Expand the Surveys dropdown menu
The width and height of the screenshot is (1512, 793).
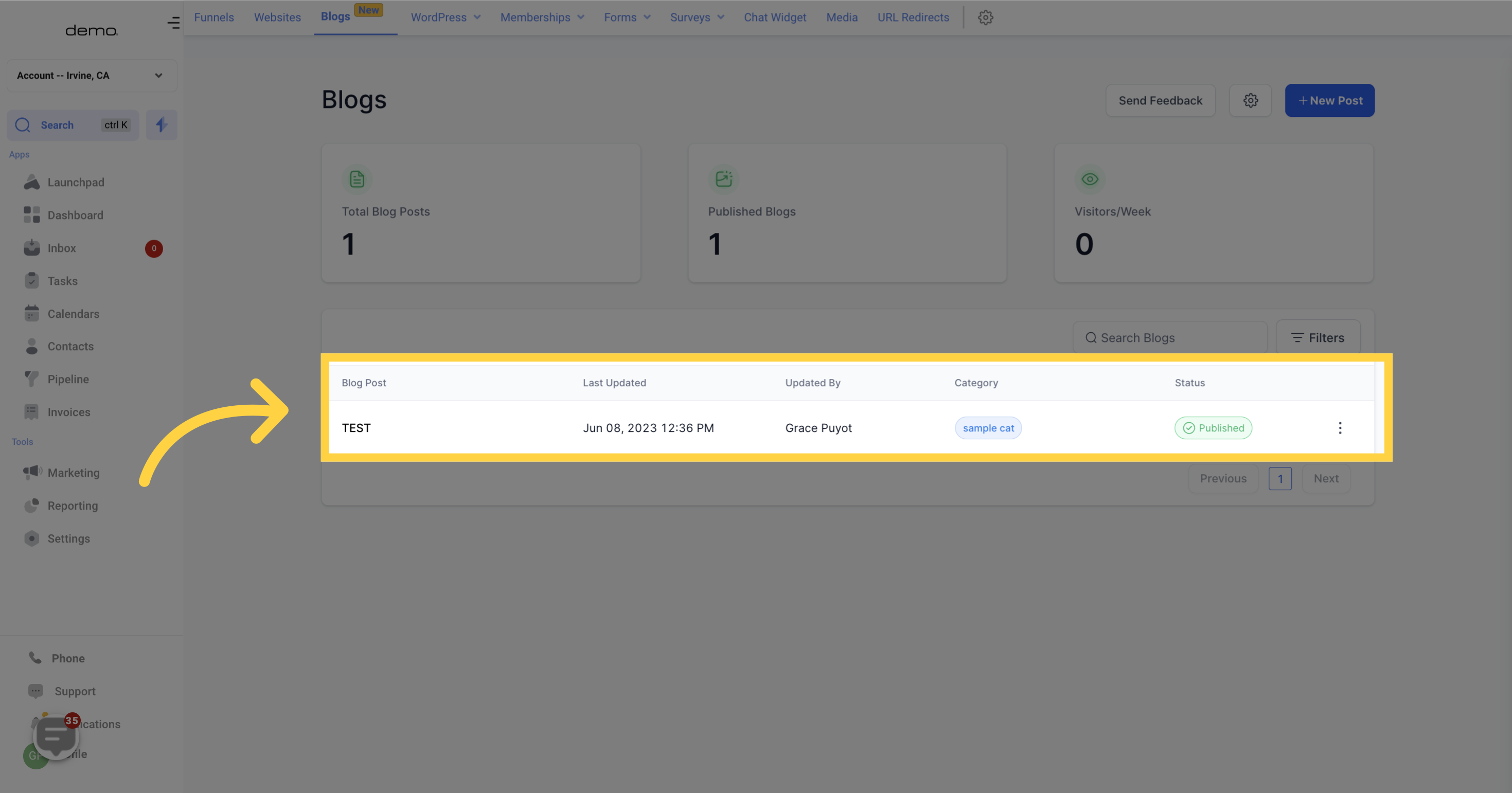pyautogui.click(x=697, y=17)
